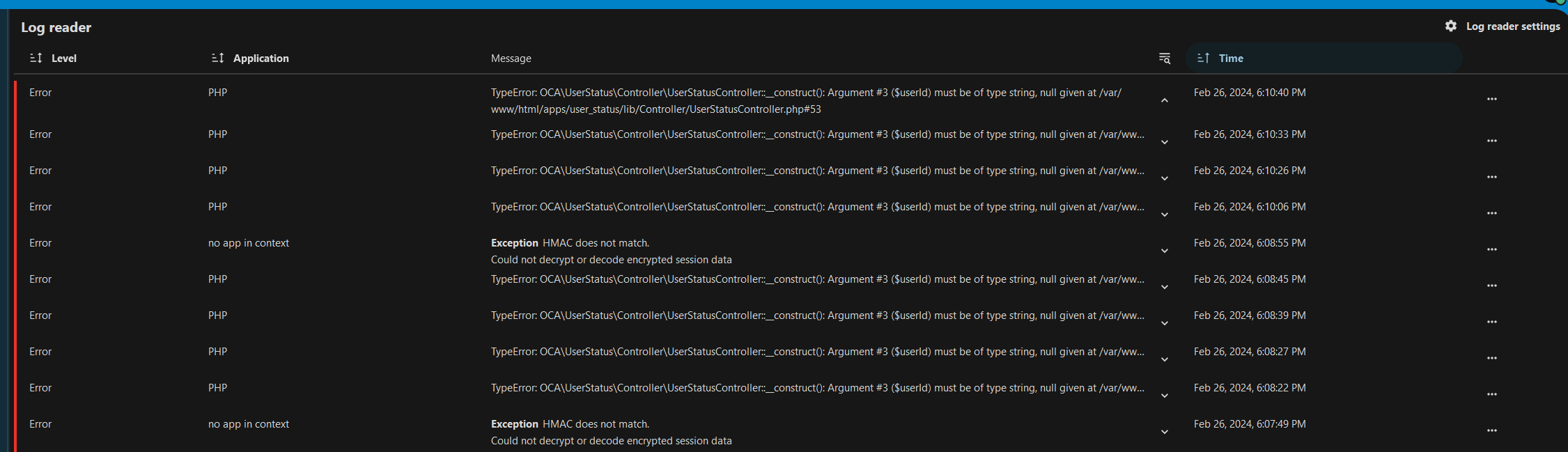Collapse the expanded 6:10:40 PM error message

click(x=1164, y=100)
